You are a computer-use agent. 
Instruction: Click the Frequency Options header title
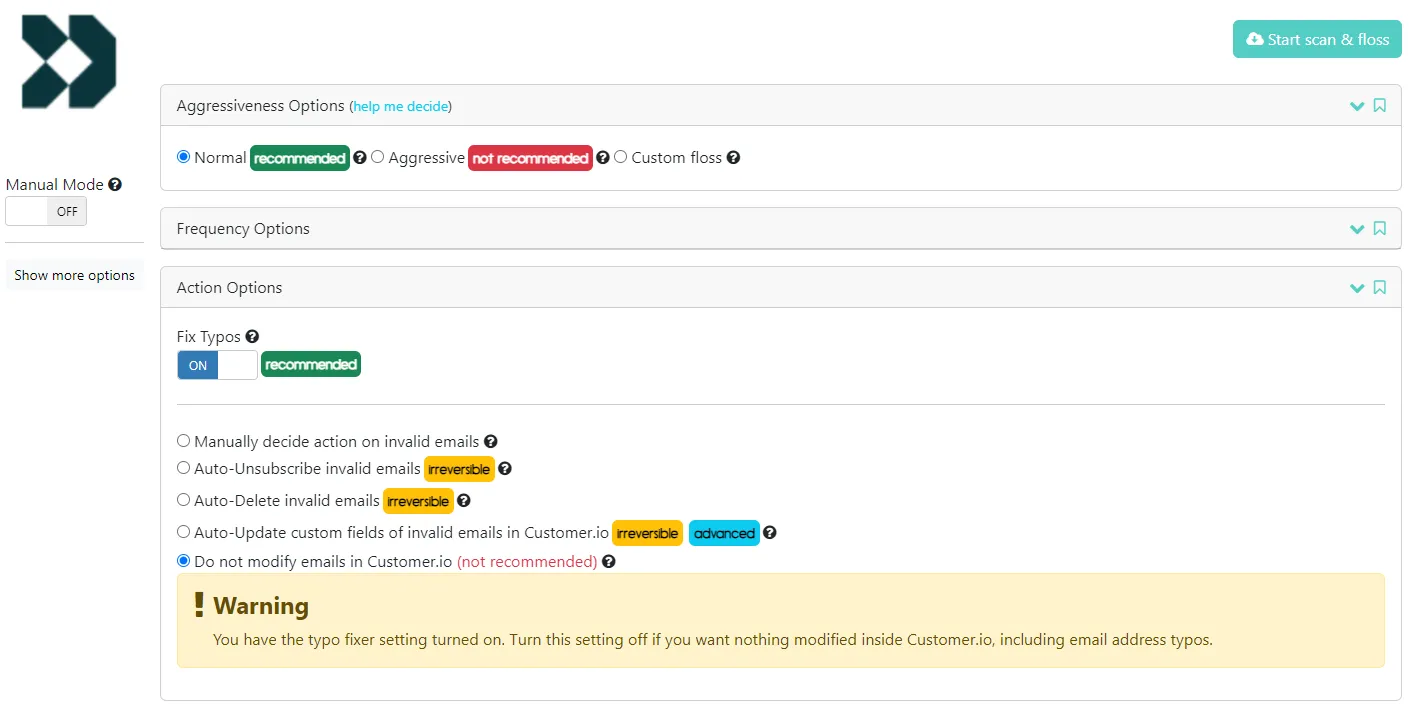coord(243,229)
